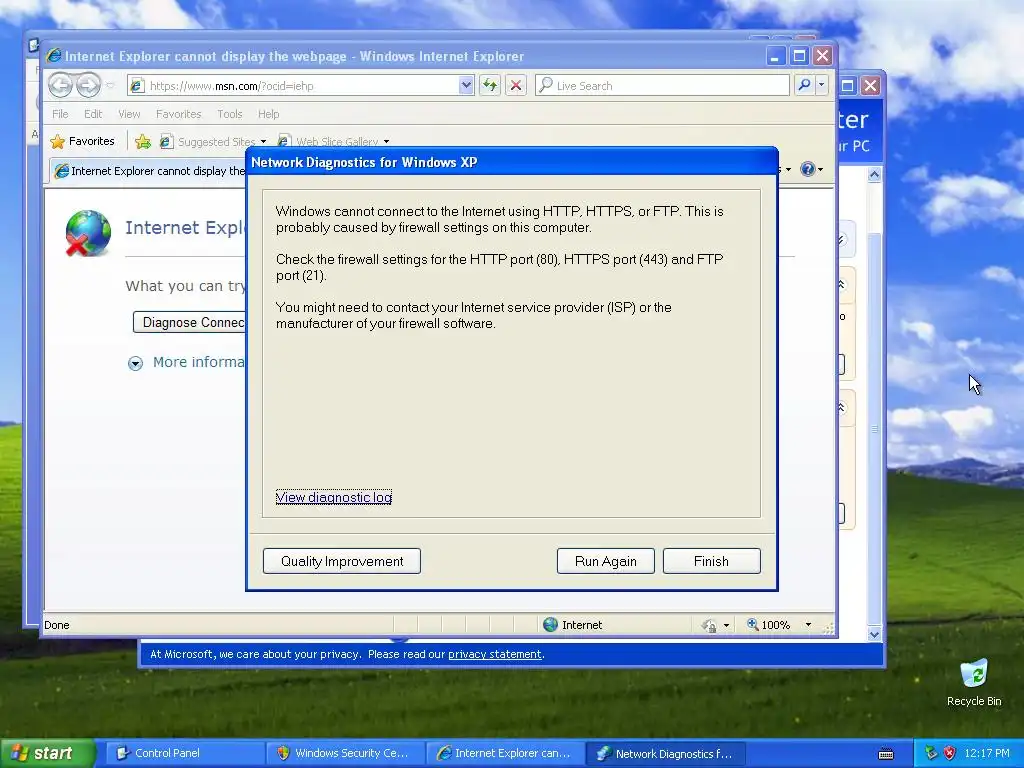1024x768 pixels.
Task: Maximize the Internet Explorer window
Action: click(799, 56)
